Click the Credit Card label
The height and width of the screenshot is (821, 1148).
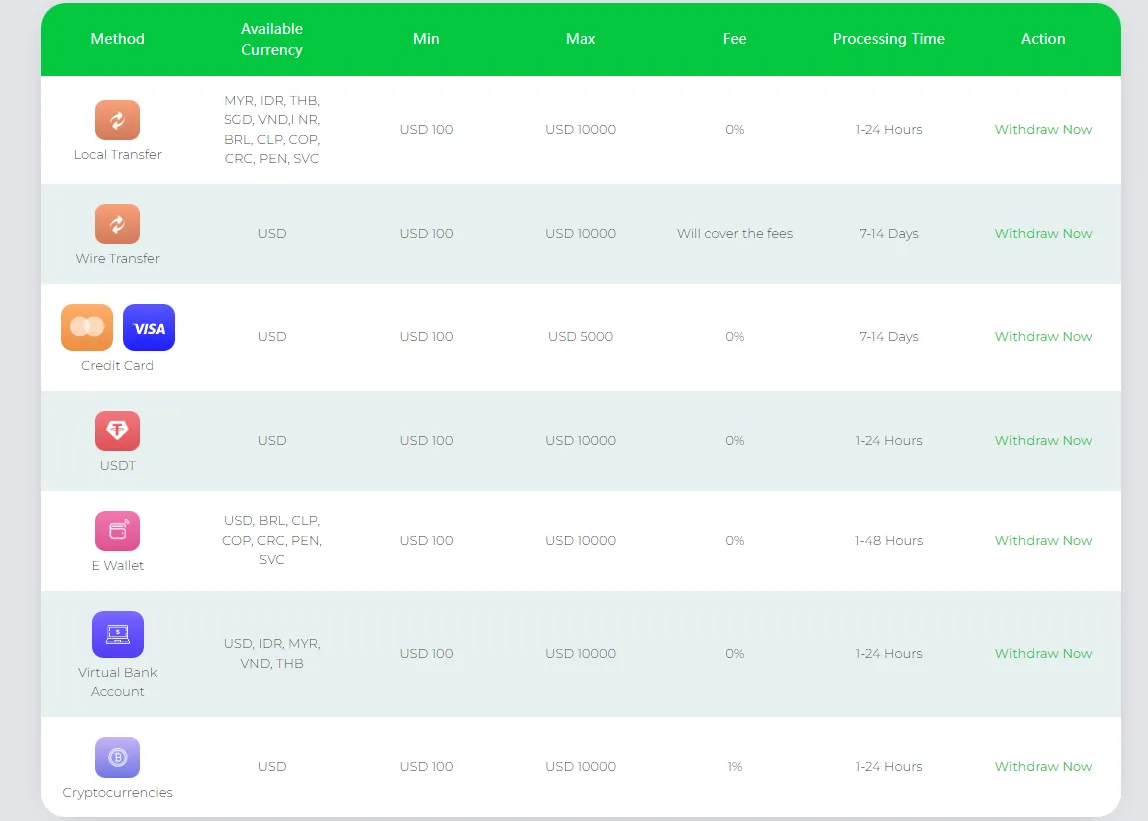coord(117,365)
